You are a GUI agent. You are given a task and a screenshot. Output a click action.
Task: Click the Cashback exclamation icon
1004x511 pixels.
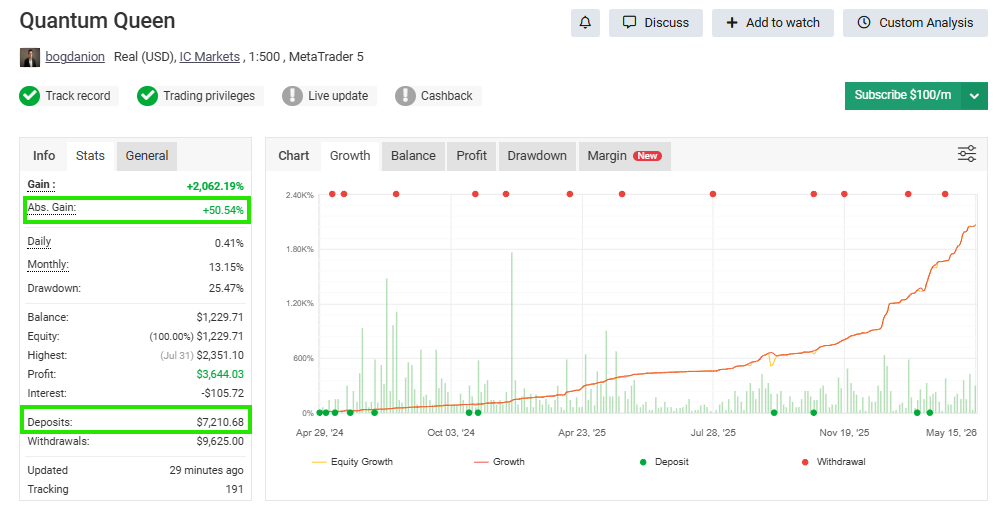[x=405, y=96]
